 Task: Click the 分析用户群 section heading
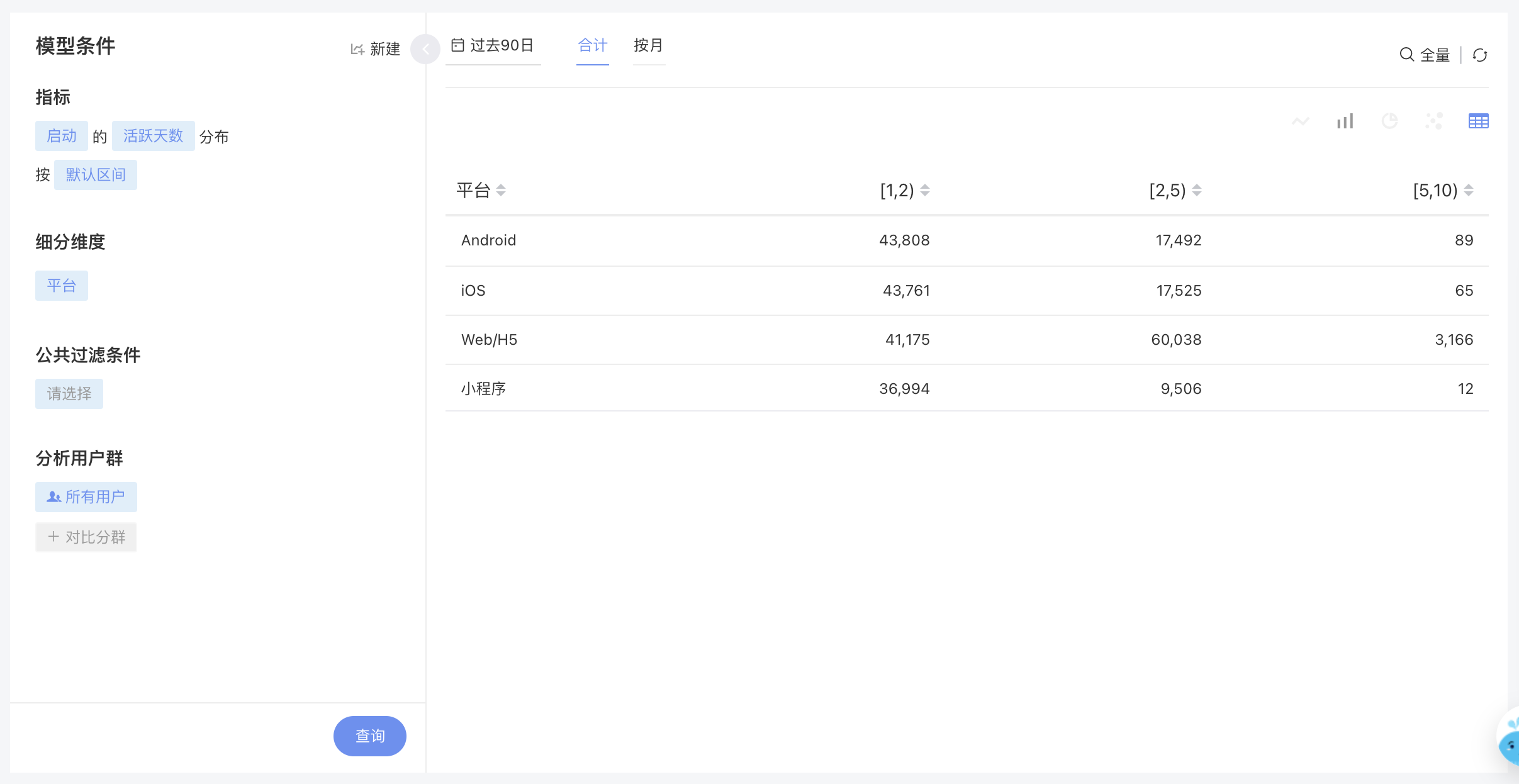click(x=79, y=459)
